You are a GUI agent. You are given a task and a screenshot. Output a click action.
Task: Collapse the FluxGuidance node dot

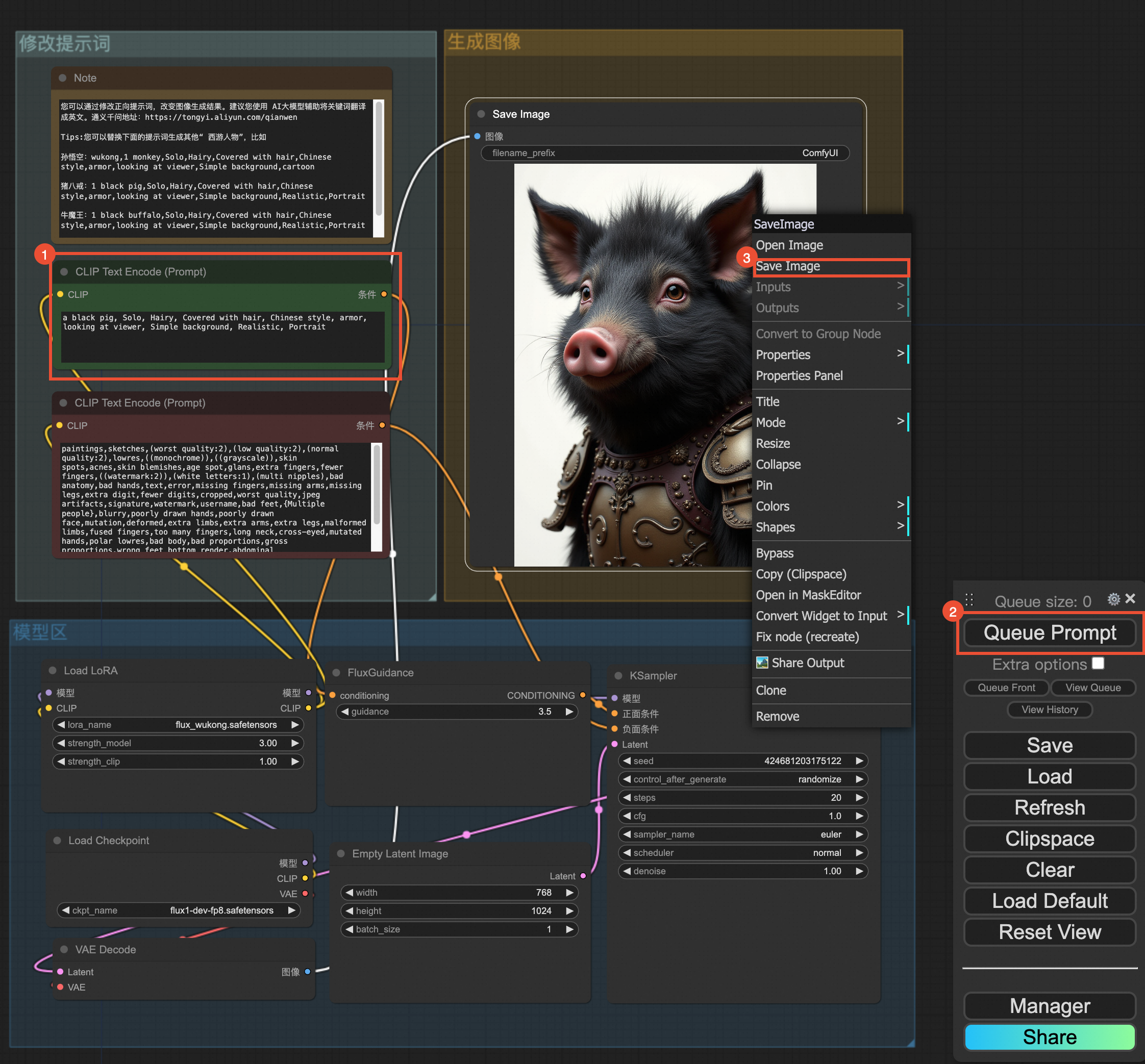[x=336, y=672]
